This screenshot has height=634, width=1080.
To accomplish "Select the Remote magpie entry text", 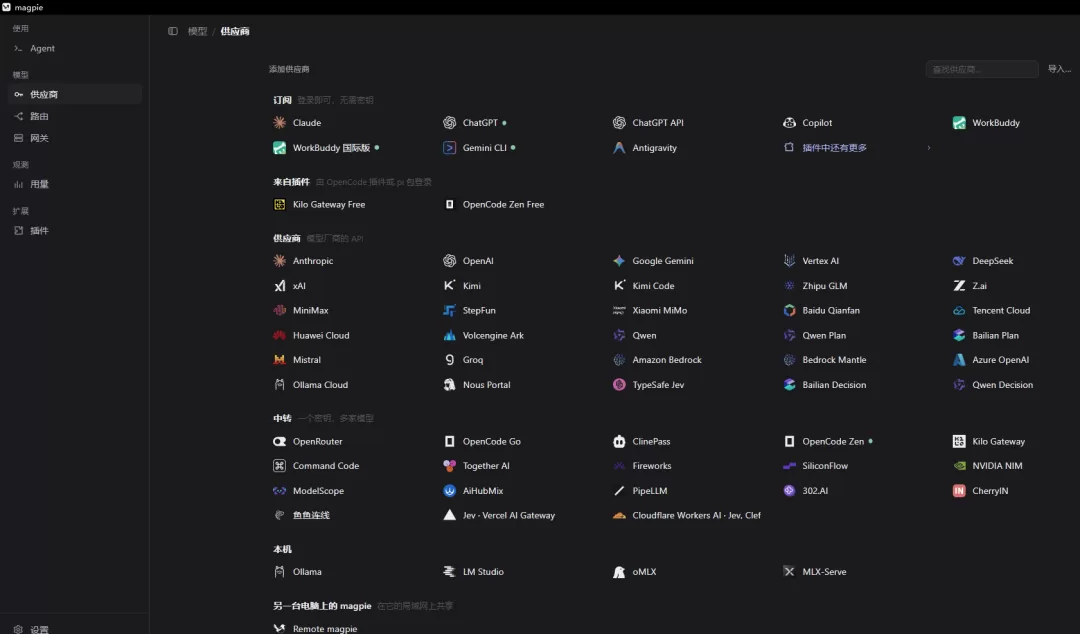I will coord(325,628).
